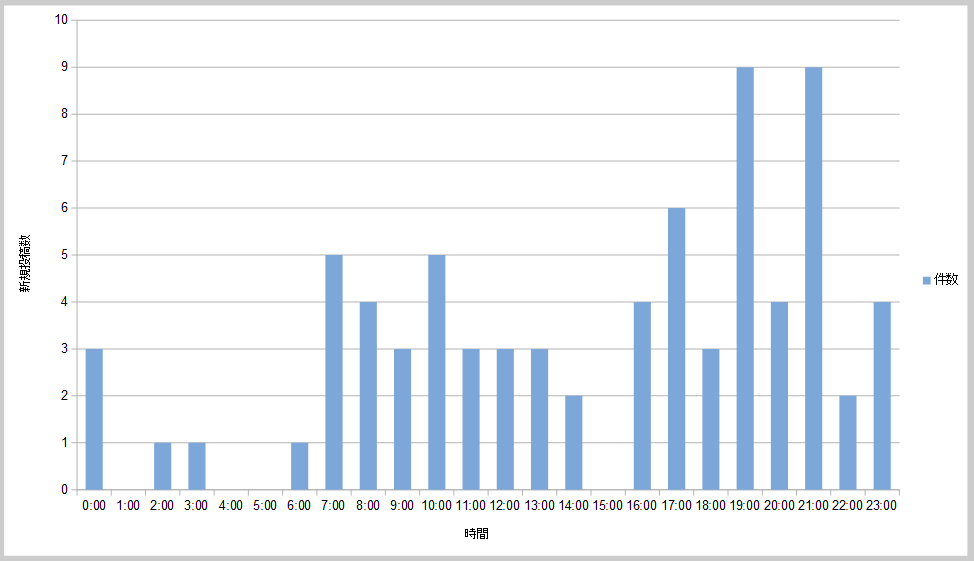The width and height of the screenshot is (974, 561).
Task: Click the 22:00 bar
Action: click(x=847, y=443)
